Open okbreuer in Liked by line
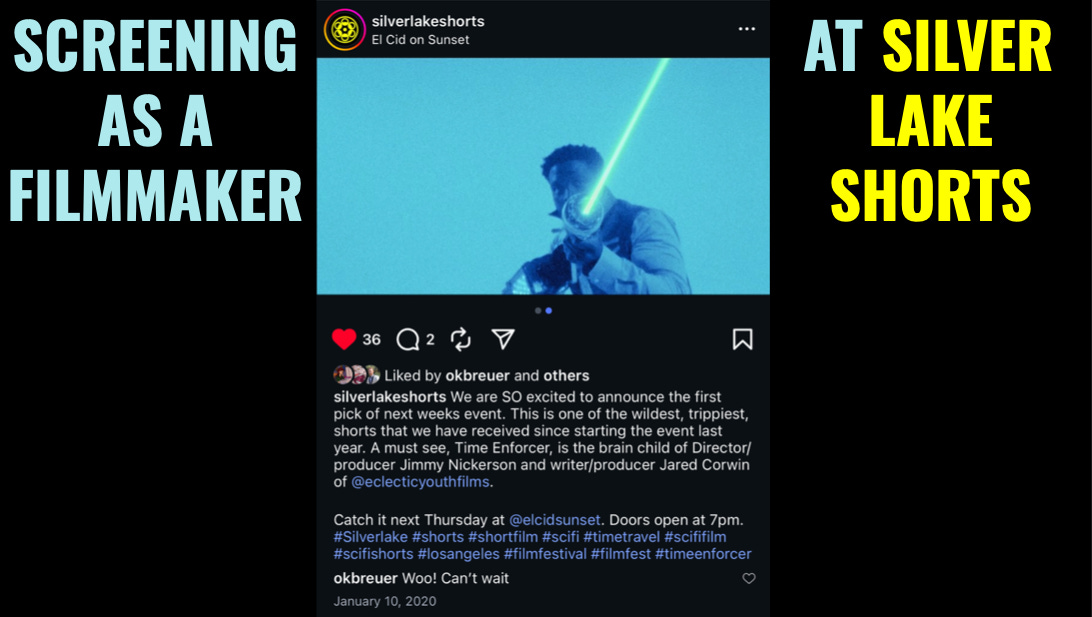Image resolution: width=1092 pixels, height=617 pixels. (x=478, y=376)
